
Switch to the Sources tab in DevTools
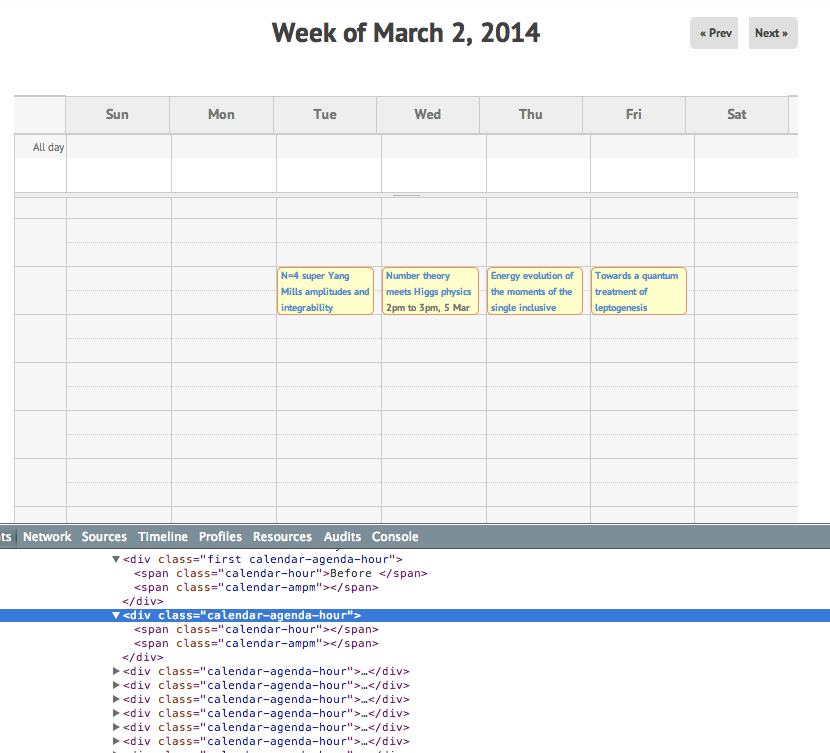pyautogui.click(x=104, y=537)
